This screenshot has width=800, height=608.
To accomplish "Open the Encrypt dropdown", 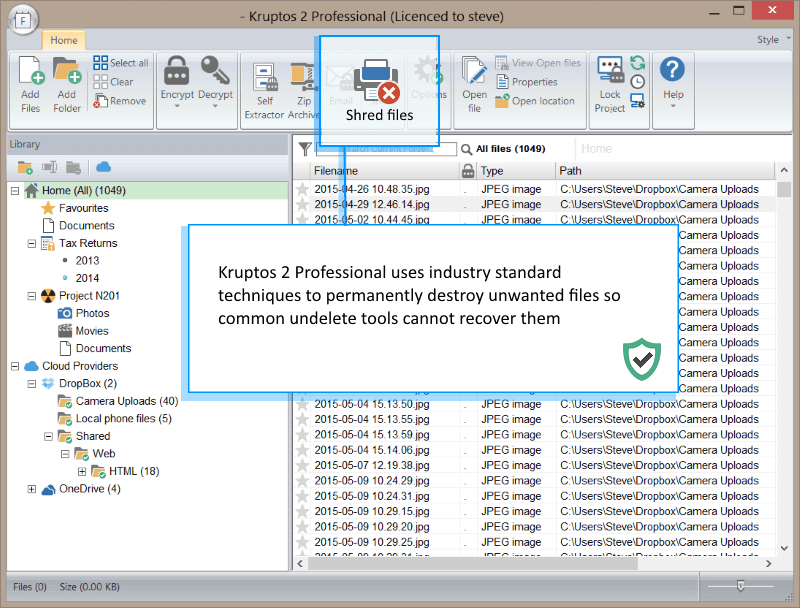I will 177,106.
